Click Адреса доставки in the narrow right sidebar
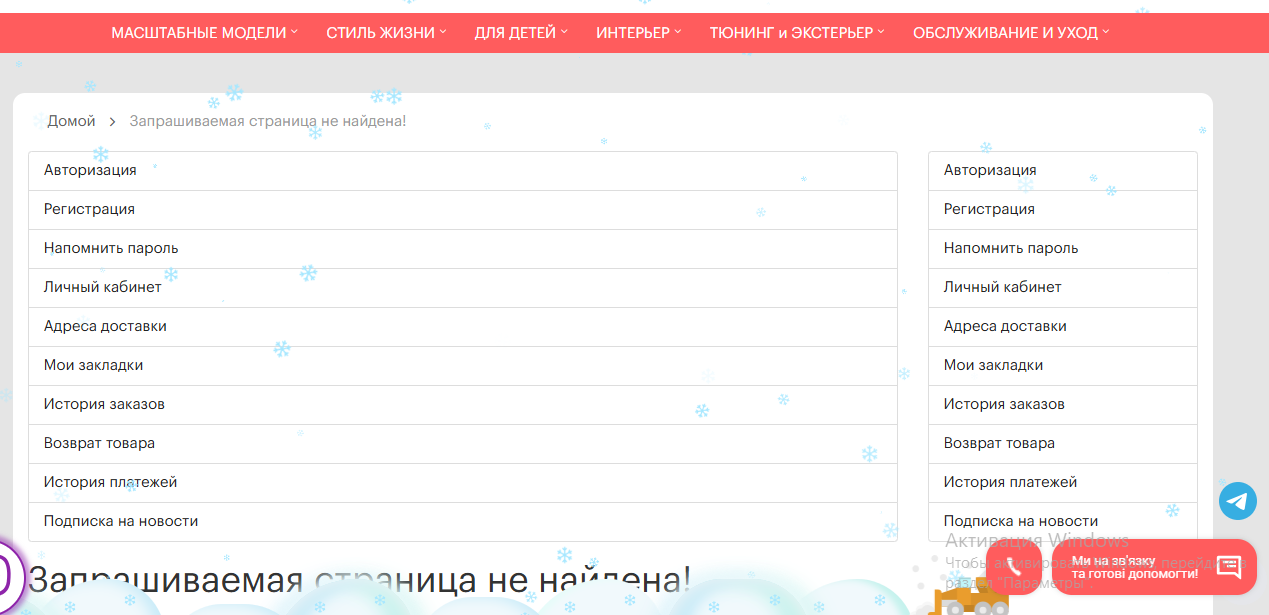Screen dimensions: 1269x615 [x=1063, y=327]
